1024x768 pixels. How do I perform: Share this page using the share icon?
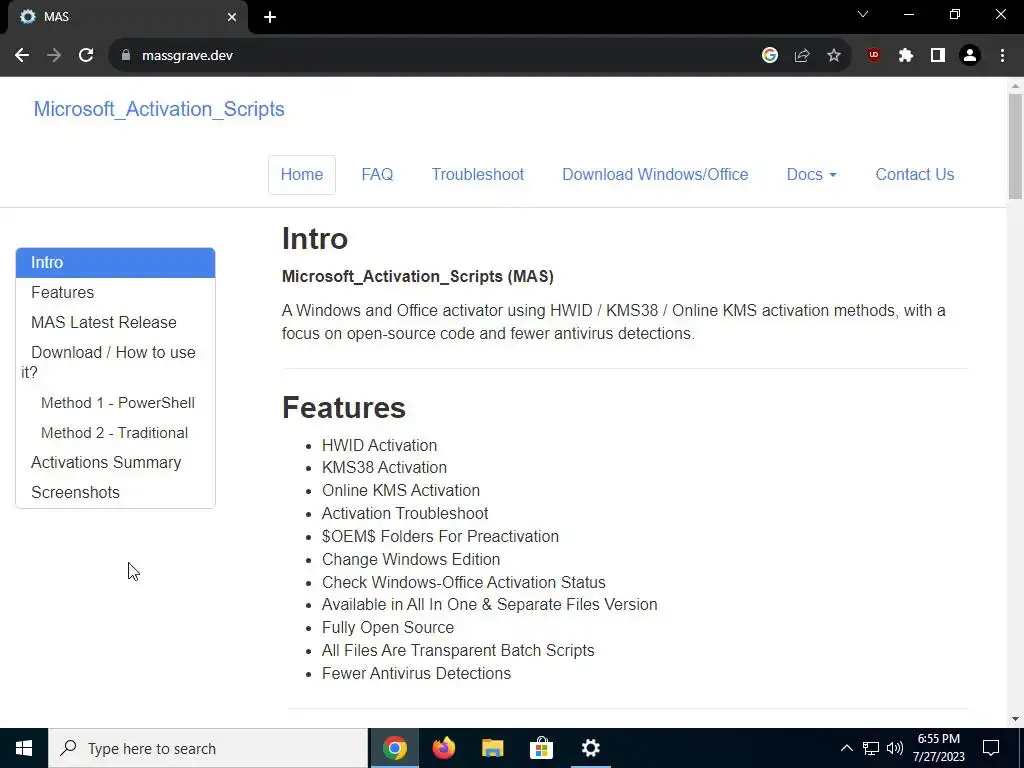(802, 56)
